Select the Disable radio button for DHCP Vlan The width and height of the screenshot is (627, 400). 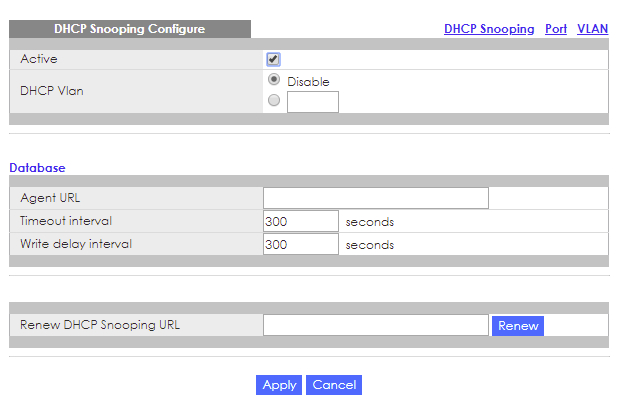(x=274, y=80)
